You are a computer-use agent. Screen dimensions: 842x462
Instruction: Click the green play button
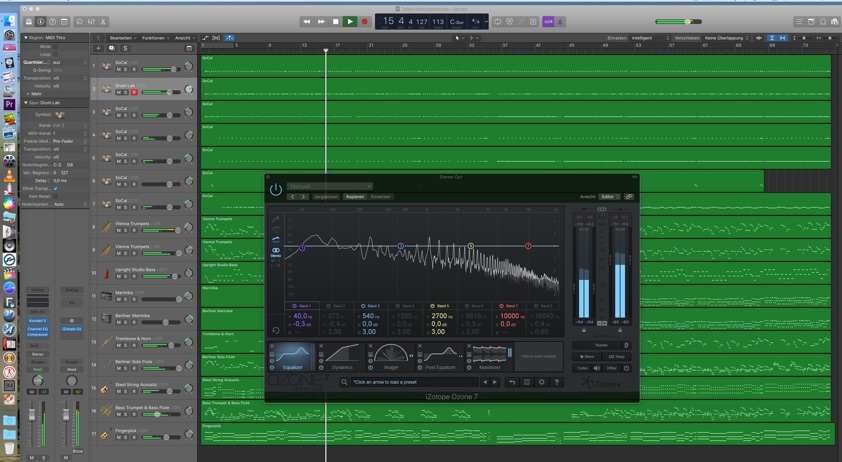[350, 21]
